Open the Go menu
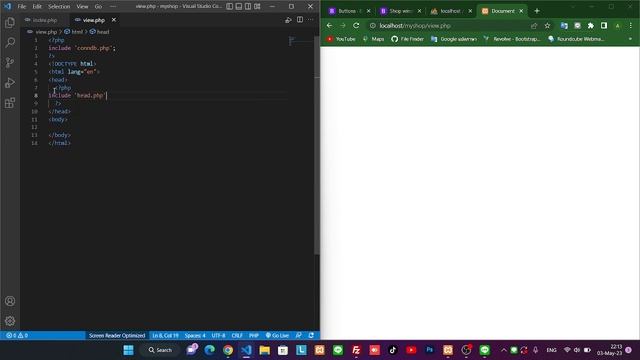 98,7
